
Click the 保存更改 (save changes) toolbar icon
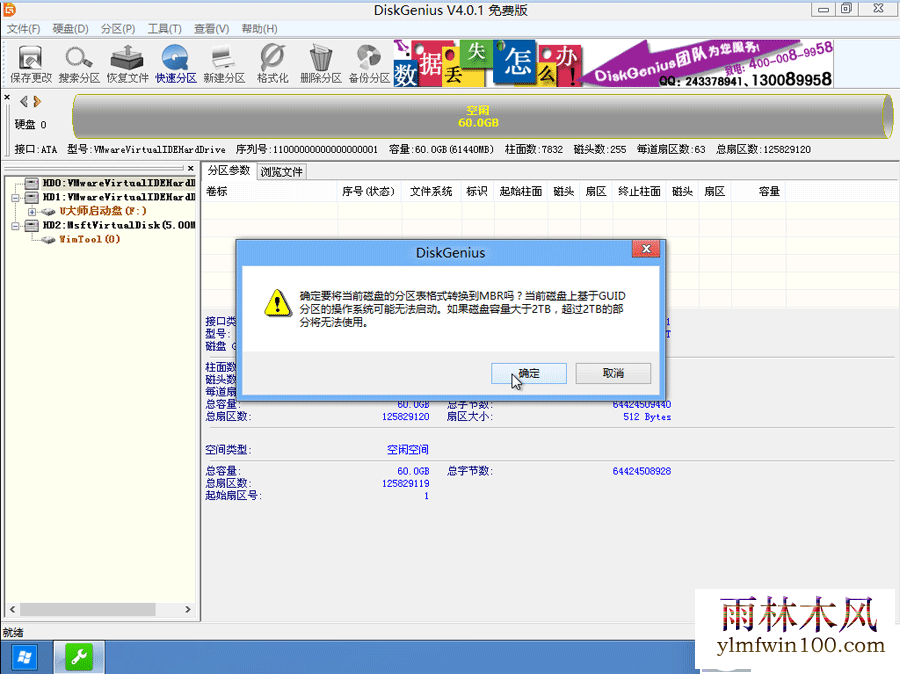coord(31,64)
